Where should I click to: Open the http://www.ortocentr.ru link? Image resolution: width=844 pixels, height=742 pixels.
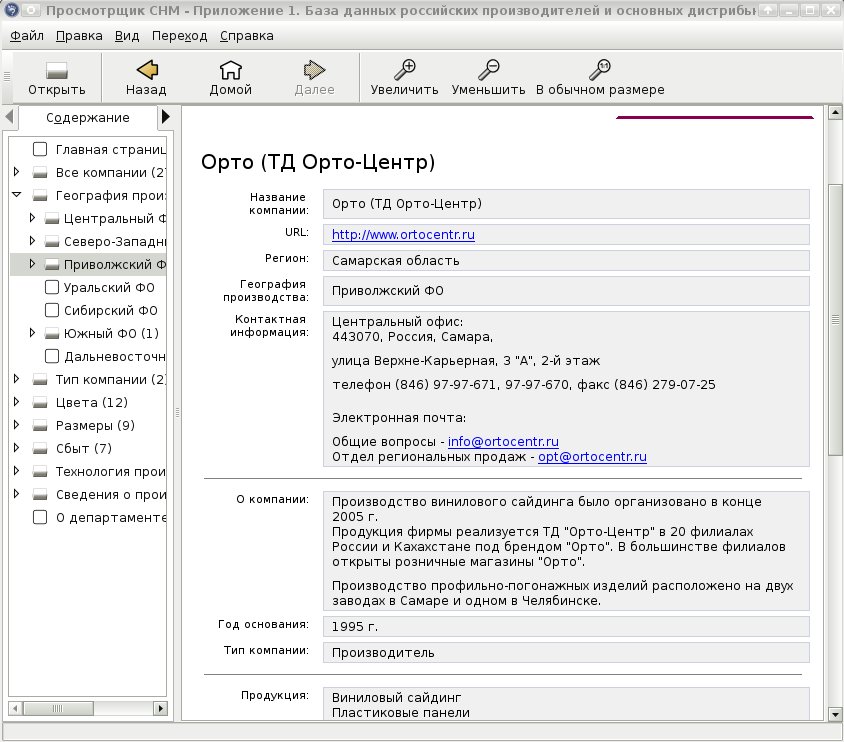pyautogui.click(x=403, y=235)
